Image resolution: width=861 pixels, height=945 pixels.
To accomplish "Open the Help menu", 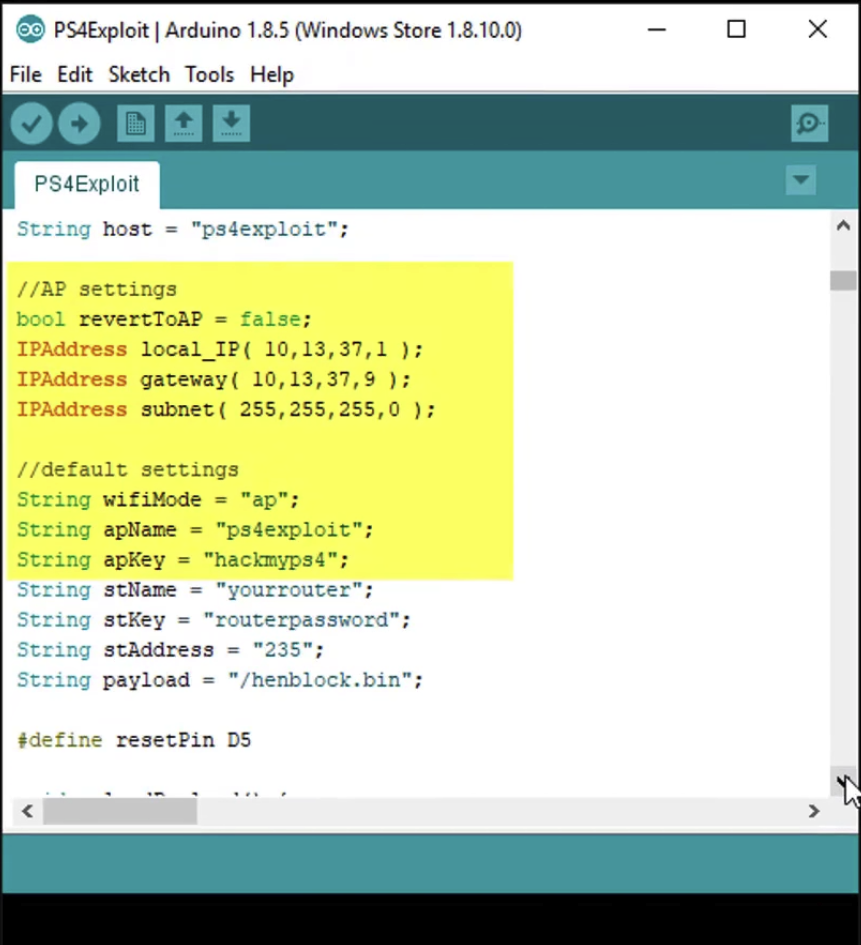I will click(x=272, y=75).
